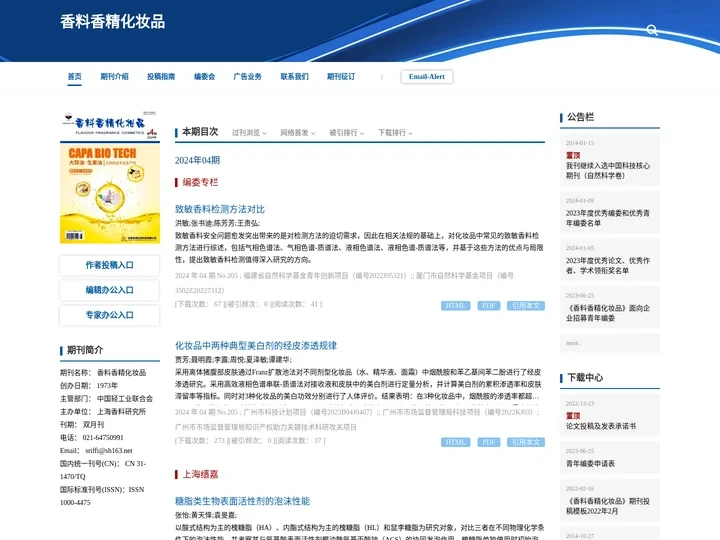Open download 论文投稿及发表承诺书
The width and height of the screenshot is (720, 540).
(601, 426)
